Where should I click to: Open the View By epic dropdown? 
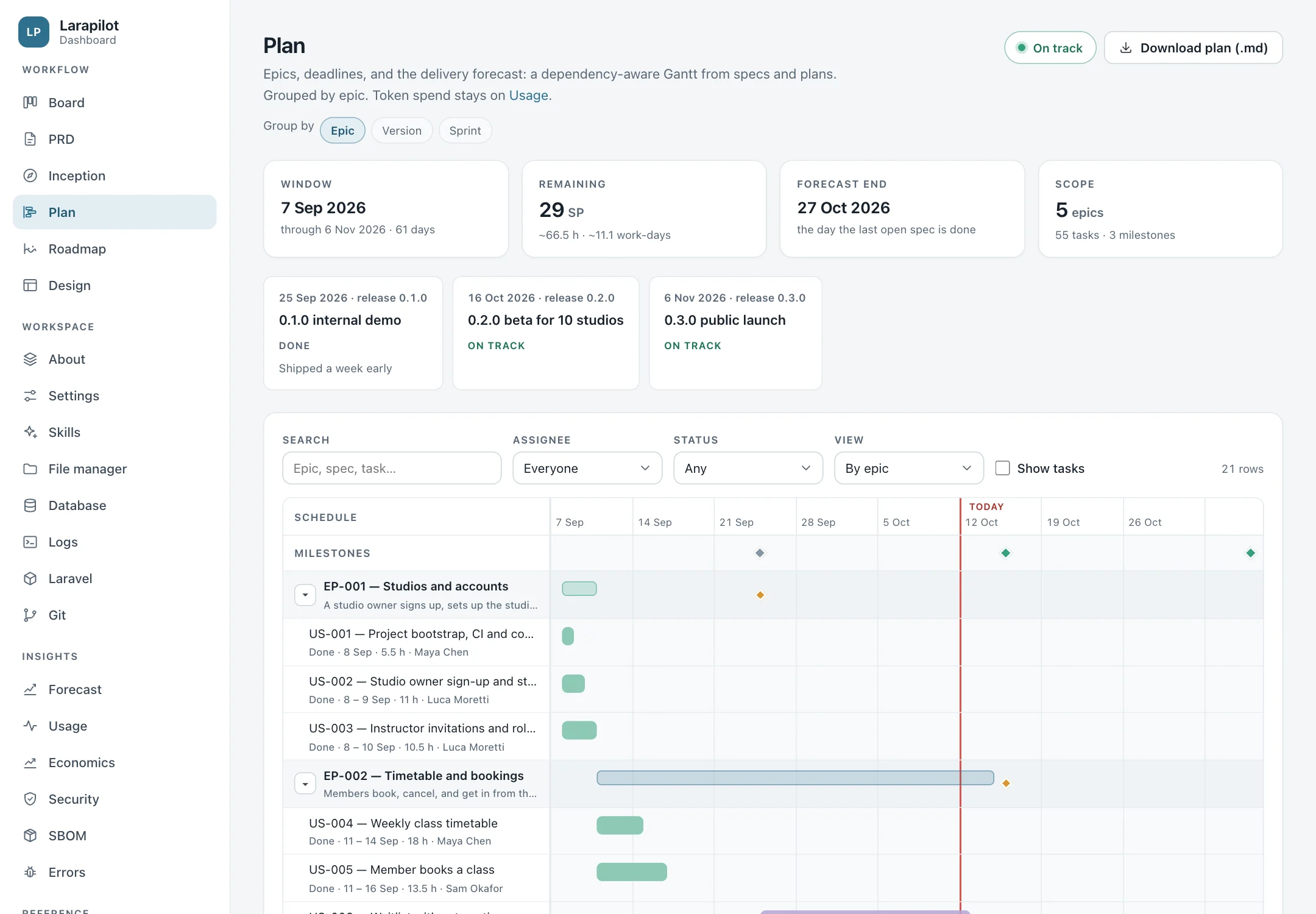[x=909, y=468]
